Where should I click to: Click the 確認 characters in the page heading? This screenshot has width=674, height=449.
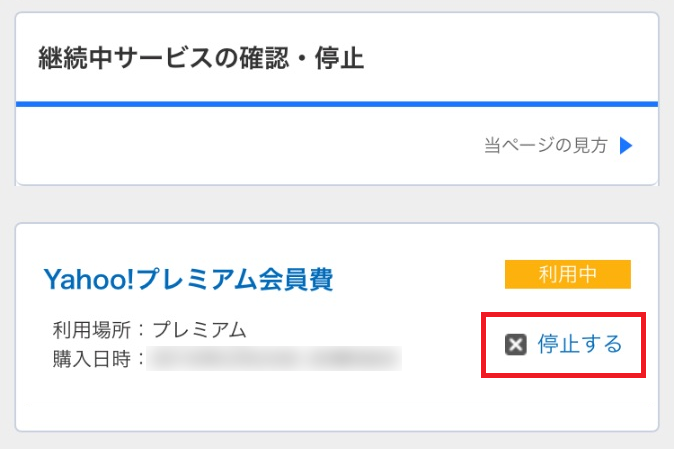pyautogui.click(x=264, y=58)
